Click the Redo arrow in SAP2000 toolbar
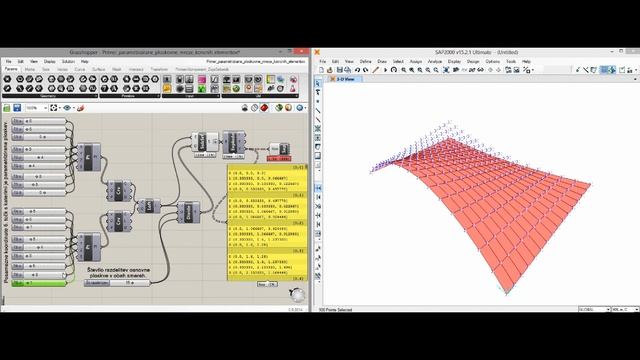Image resolution: width=640 pixels, height=360 pixels. 366,70
